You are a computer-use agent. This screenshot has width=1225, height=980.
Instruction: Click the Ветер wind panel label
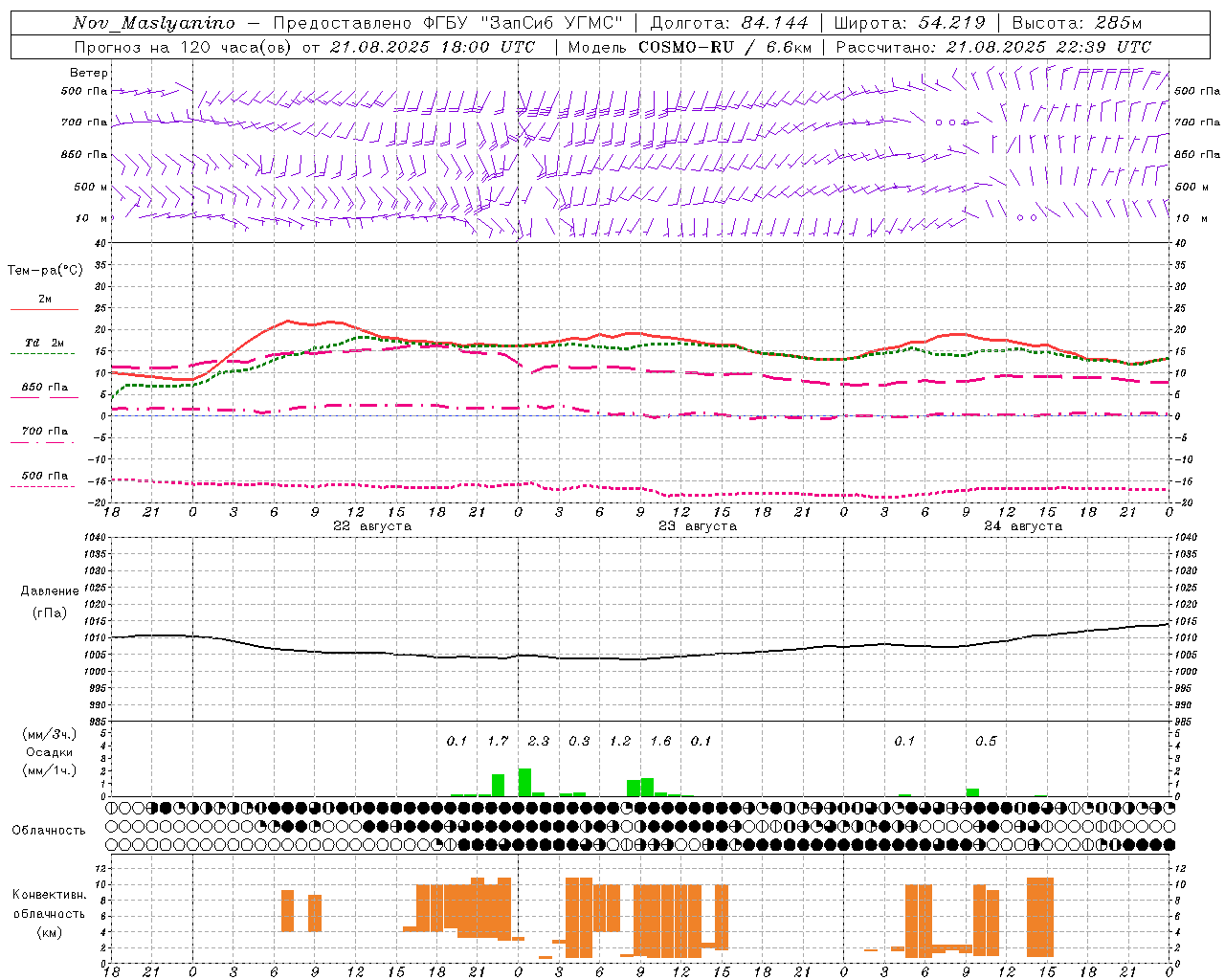89,73
